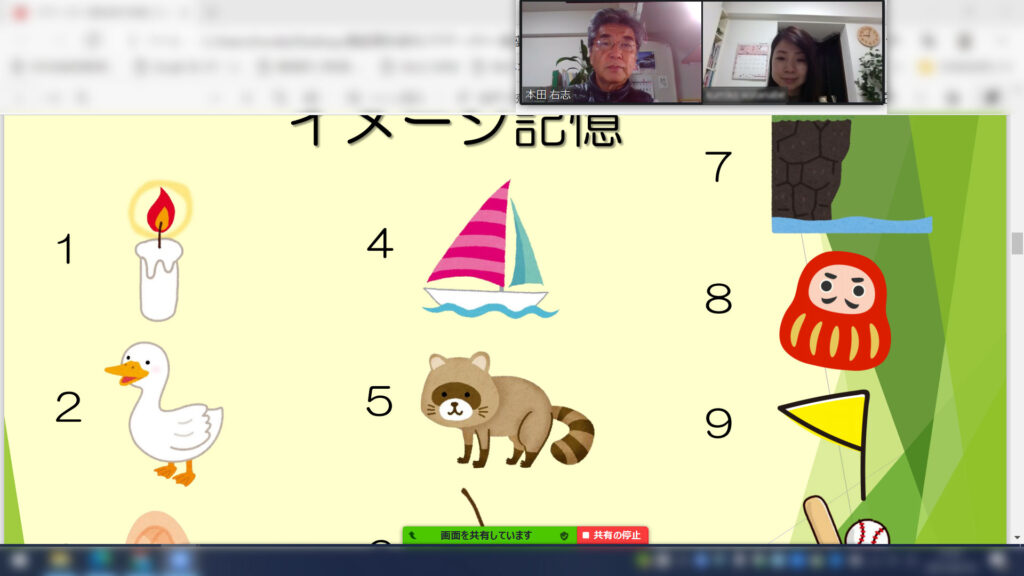Open the taskbar notification center
1024x576 pixels.
pos(998,560)
